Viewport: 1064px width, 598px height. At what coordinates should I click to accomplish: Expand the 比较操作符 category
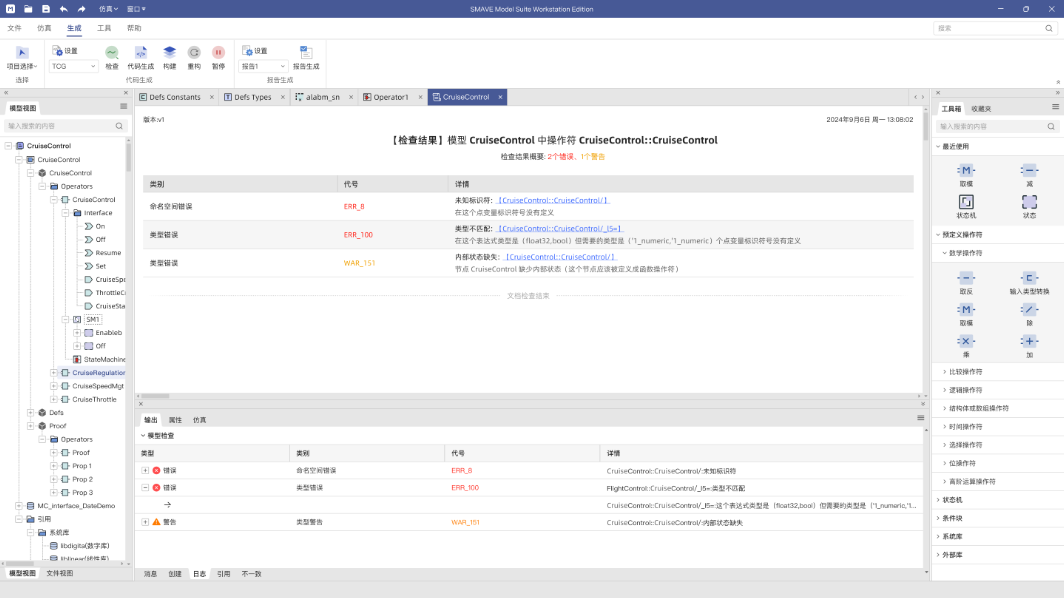945,372
